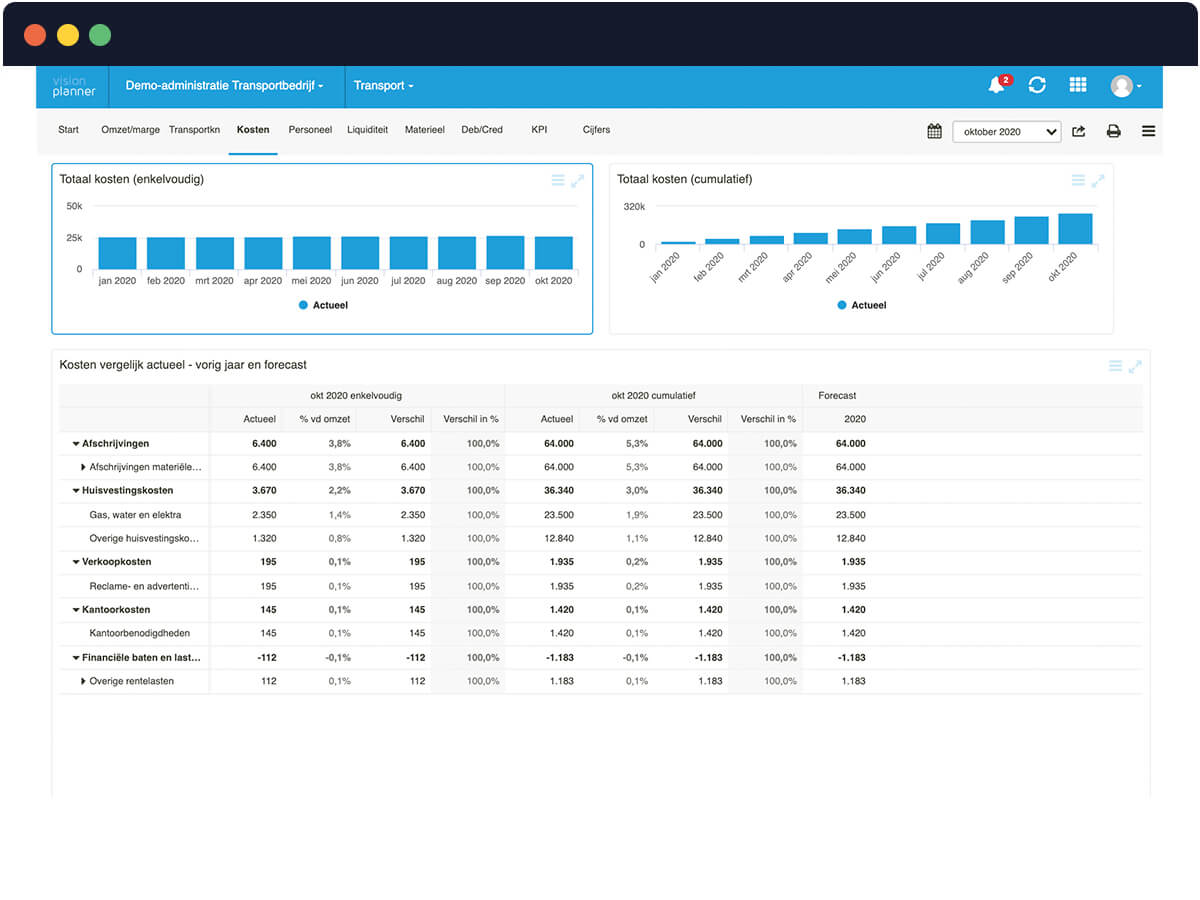Click the calendar icon beside the period selector

pyautogui.click(x=934, y=131)
